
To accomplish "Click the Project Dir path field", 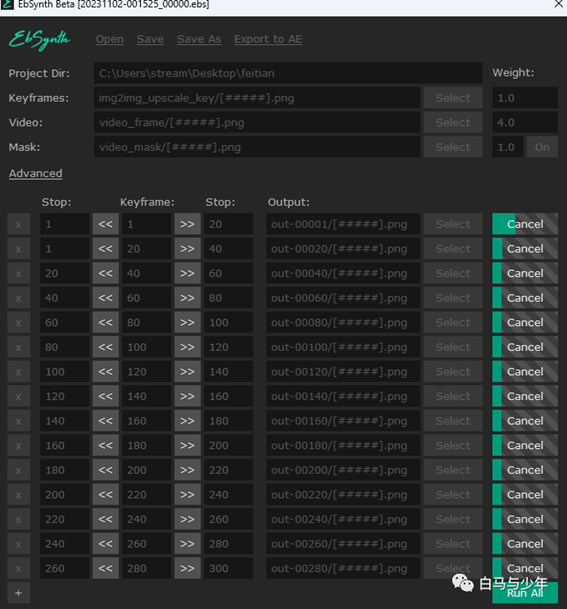I will (288, 73).
